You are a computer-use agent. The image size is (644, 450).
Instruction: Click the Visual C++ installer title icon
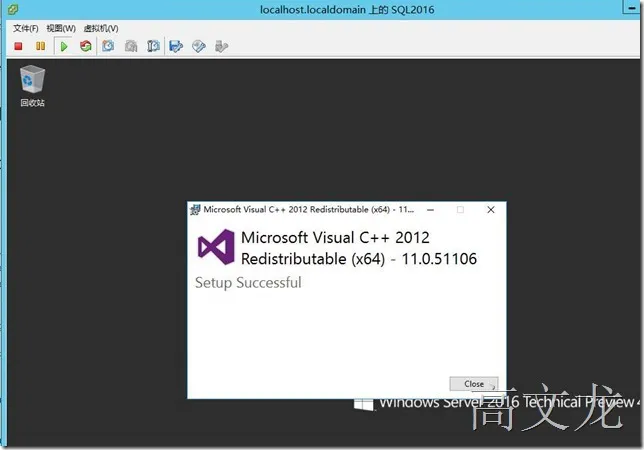click(195, 210)
